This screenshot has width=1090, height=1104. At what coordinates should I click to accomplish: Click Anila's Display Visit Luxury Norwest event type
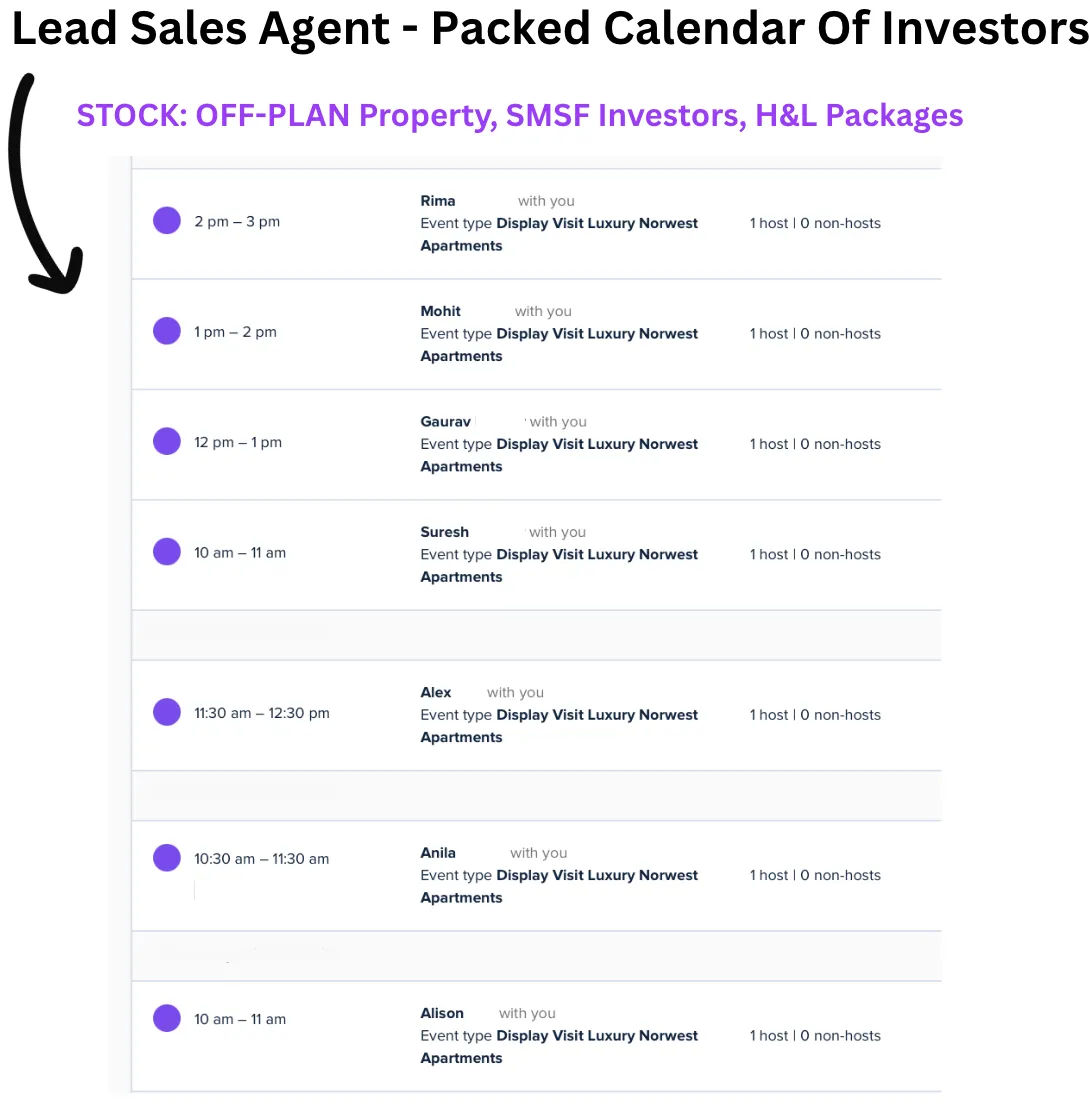pos(597,875)
